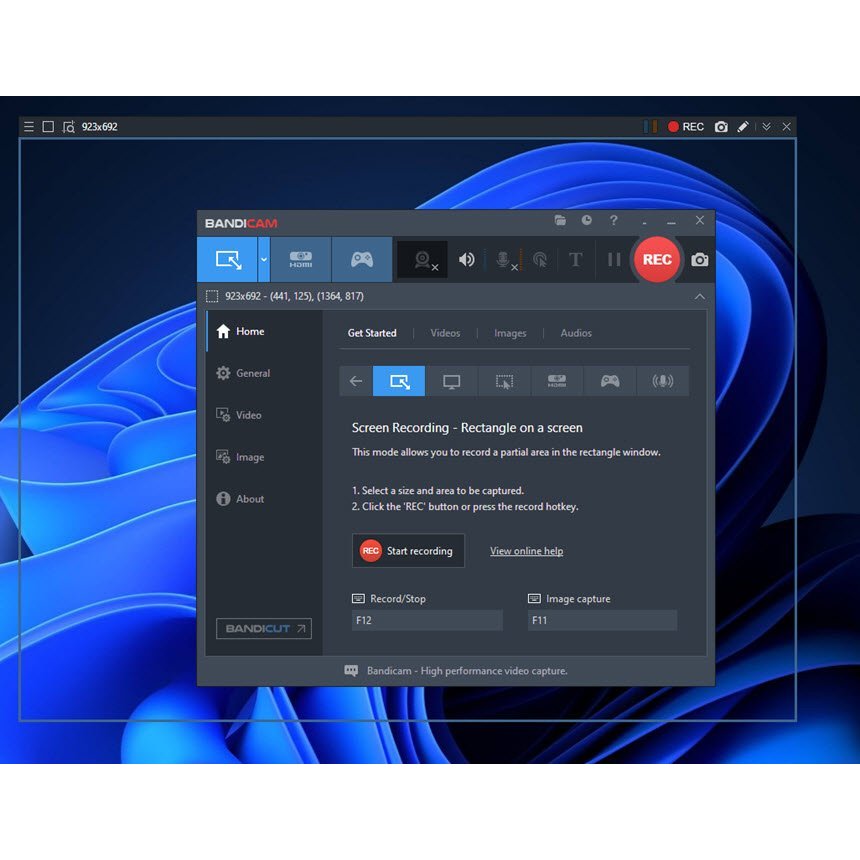Click the Record/Stop hotkey field F12
This screenshot has height=860, width=860.
click(x=427, y=621)
